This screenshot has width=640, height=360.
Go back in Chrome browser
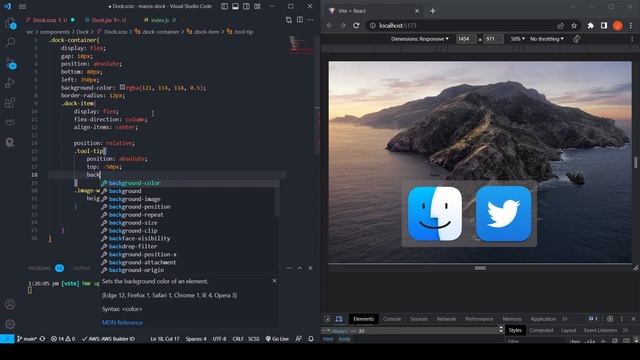click(329, 25)
